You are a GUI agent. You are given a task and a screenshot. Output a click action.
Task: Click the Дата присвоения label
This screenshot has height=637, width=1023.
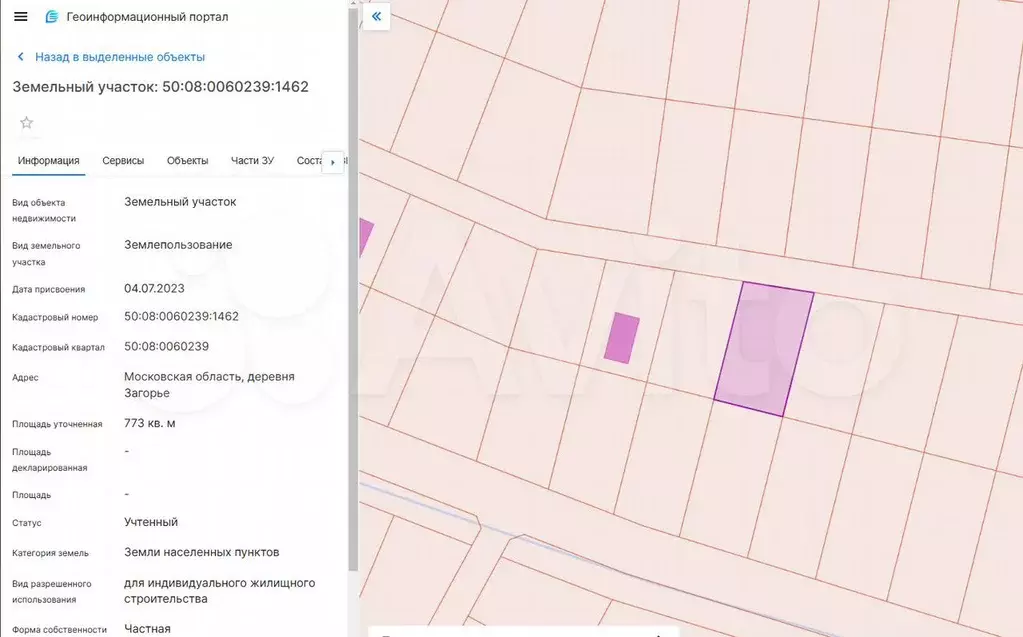[48, 289]
